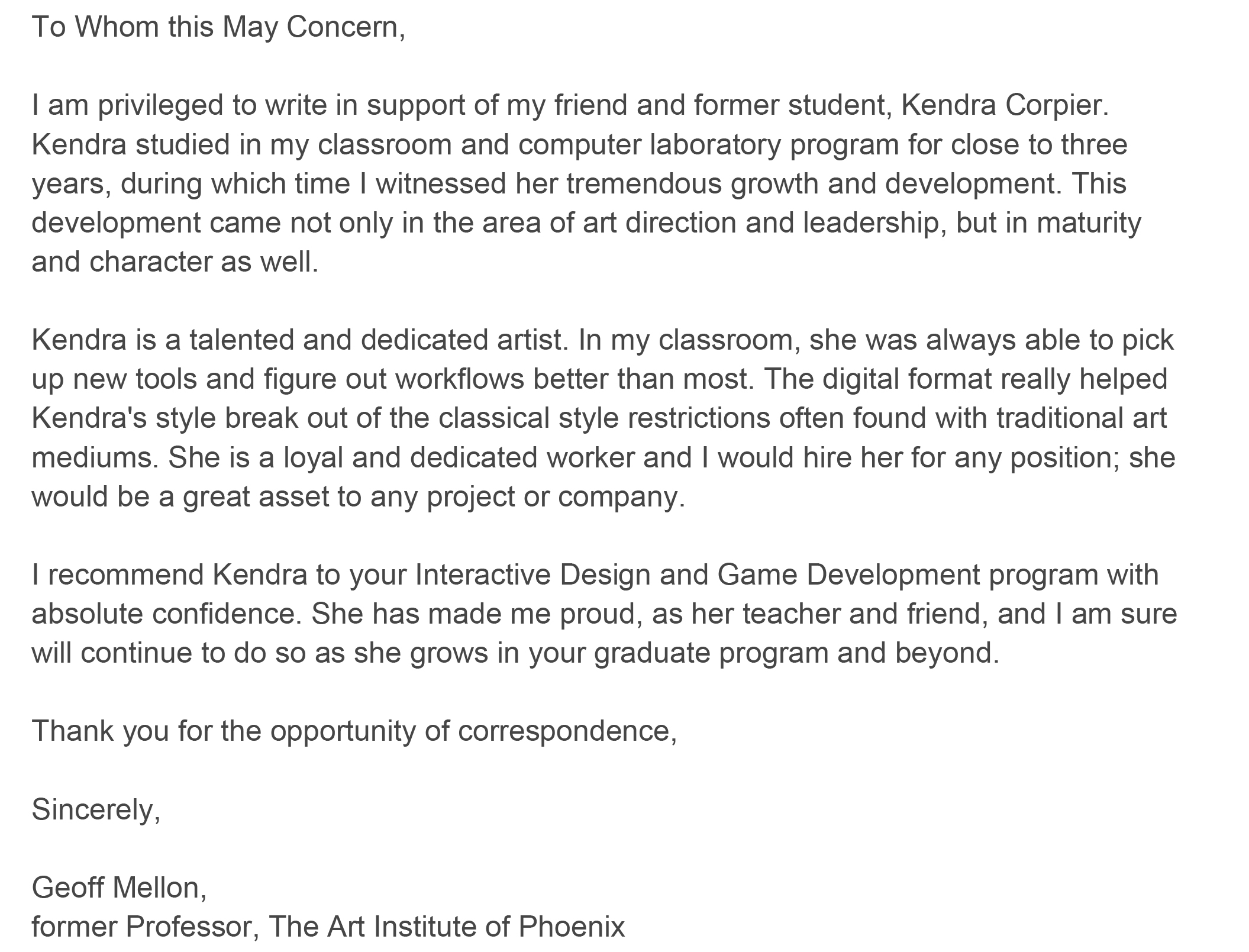The width and height of the screenshot is (1249, 952).
Task: Click the phrase "classical style restrictions"
Action: (x=604, y=418)
